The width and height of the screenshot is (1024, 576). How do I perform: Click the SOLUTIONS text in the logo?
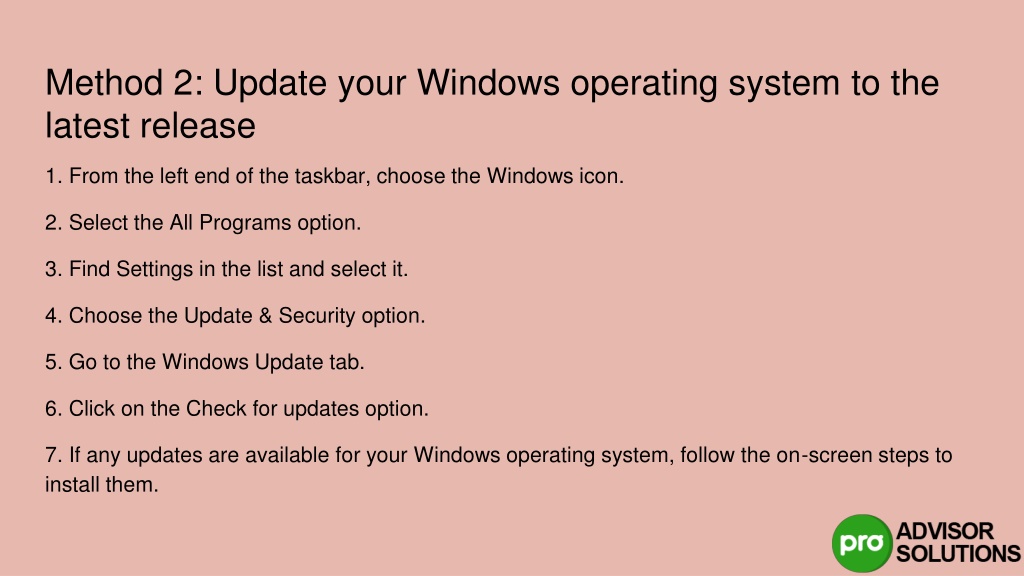click(958, 553)
